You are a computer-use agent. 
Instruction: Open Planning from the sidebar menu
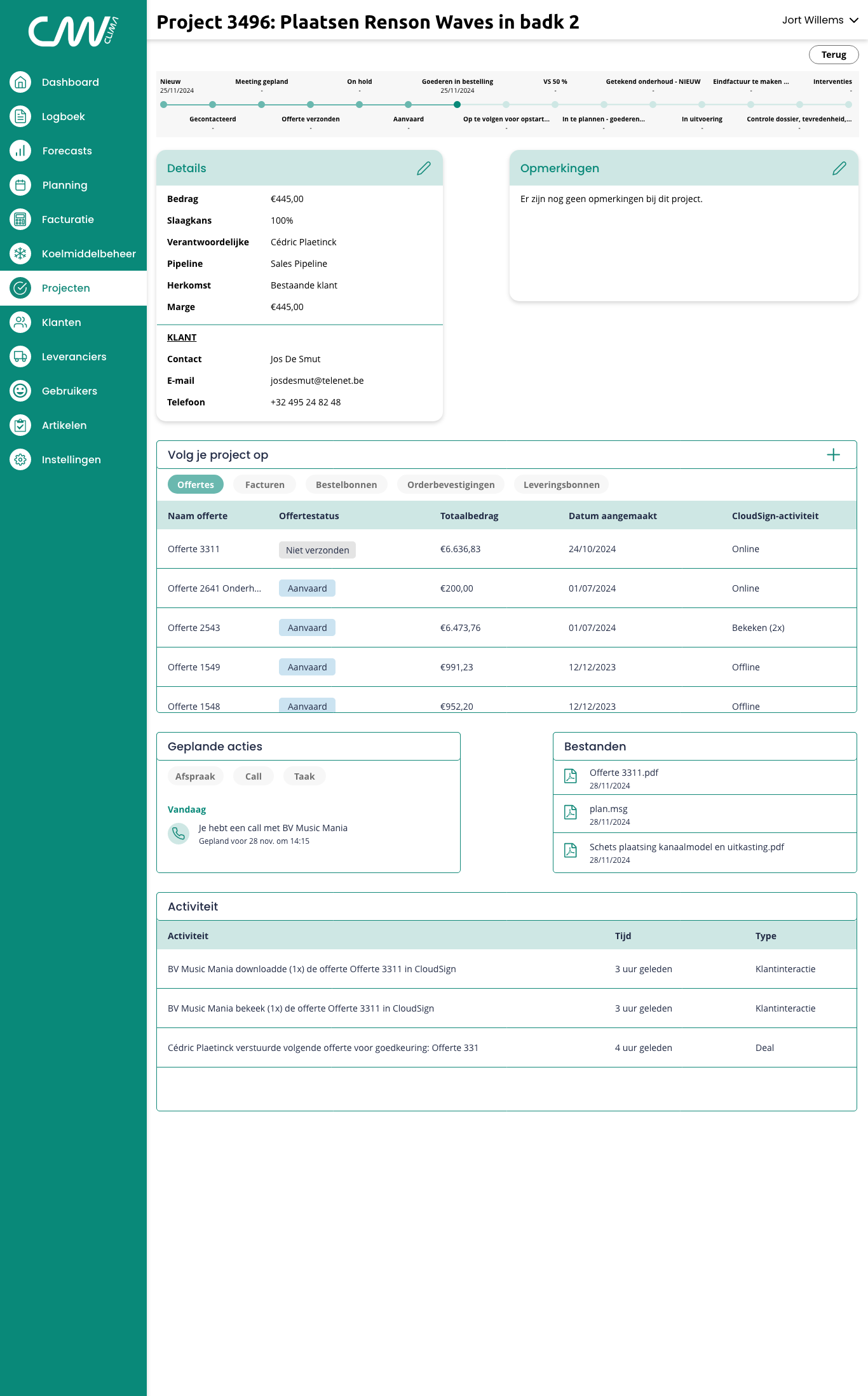[65, 185]
